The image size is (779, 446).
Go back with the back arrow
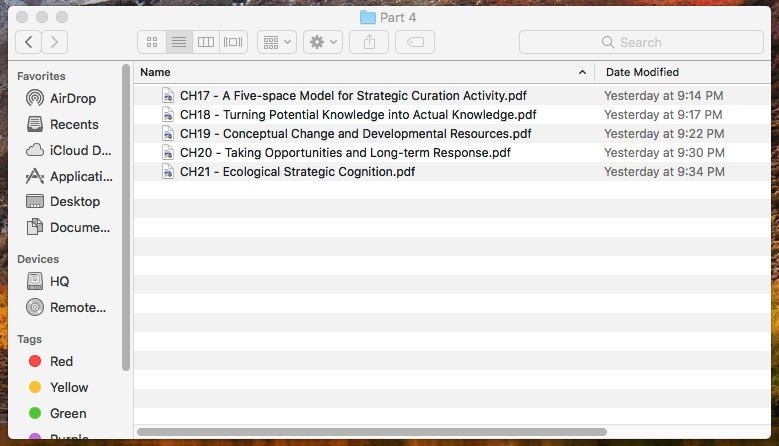29,42
